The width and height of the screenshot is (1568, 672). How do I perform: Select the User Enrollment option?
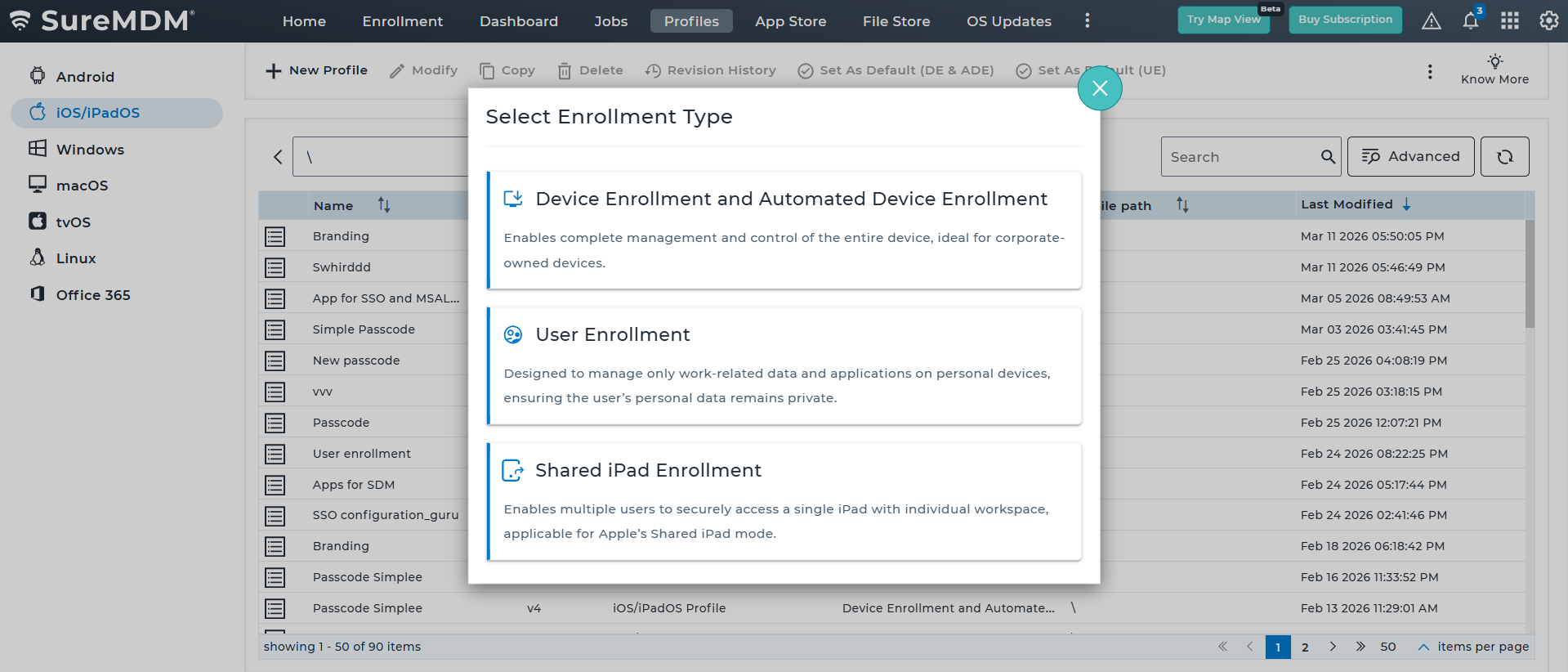click(x=784, y=365)
